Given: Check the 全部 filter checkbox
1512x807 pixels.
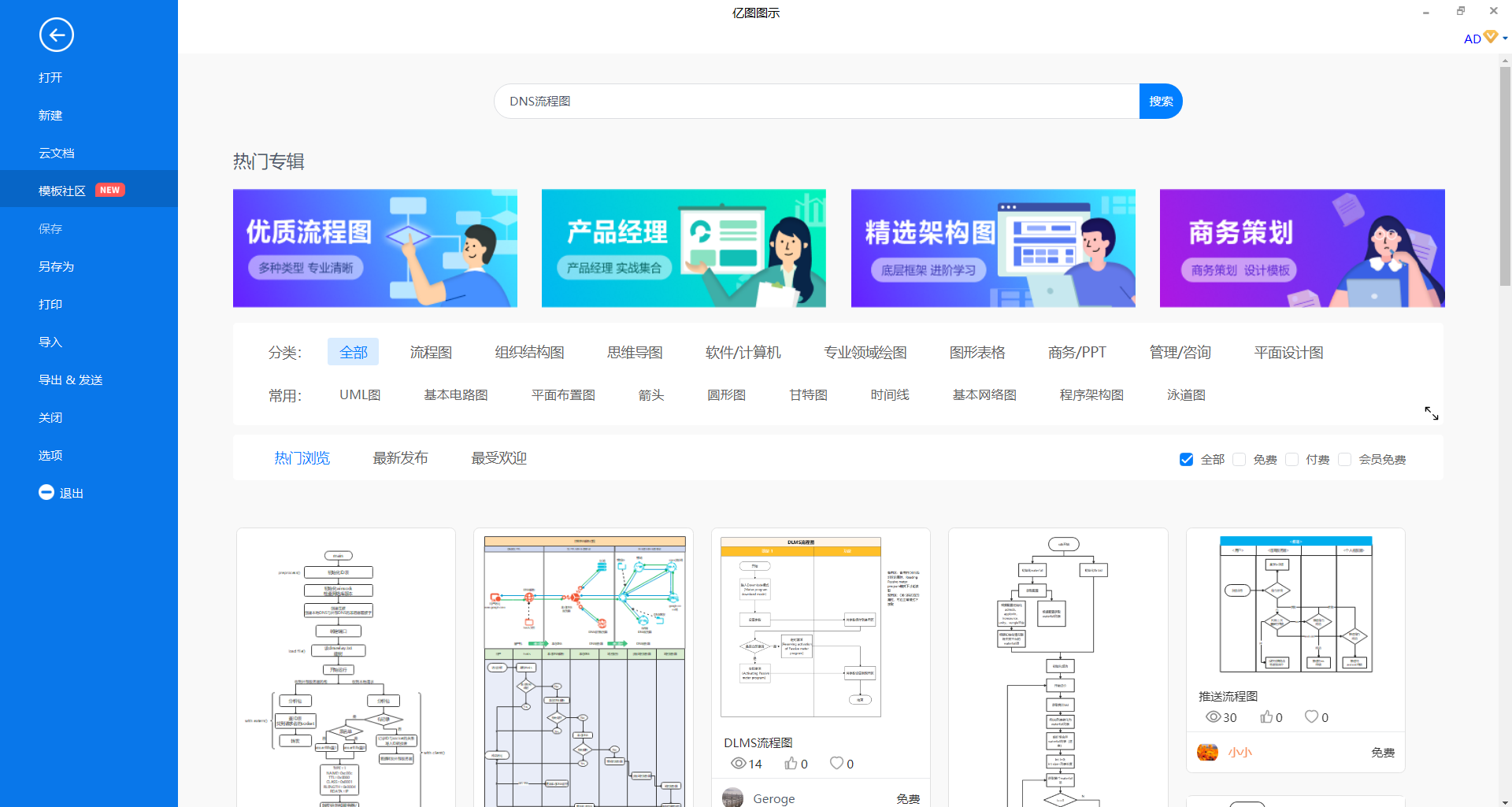Looking at the screenshot, I should tap(1186, 459).
